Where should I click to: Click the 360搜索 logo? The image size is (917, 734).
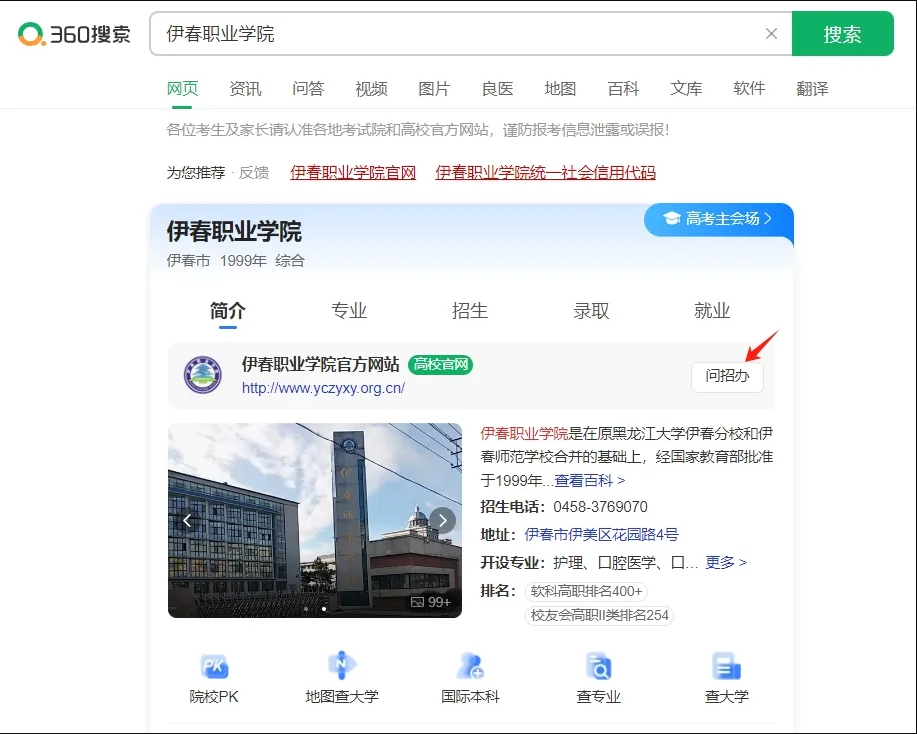coord(75,34)
